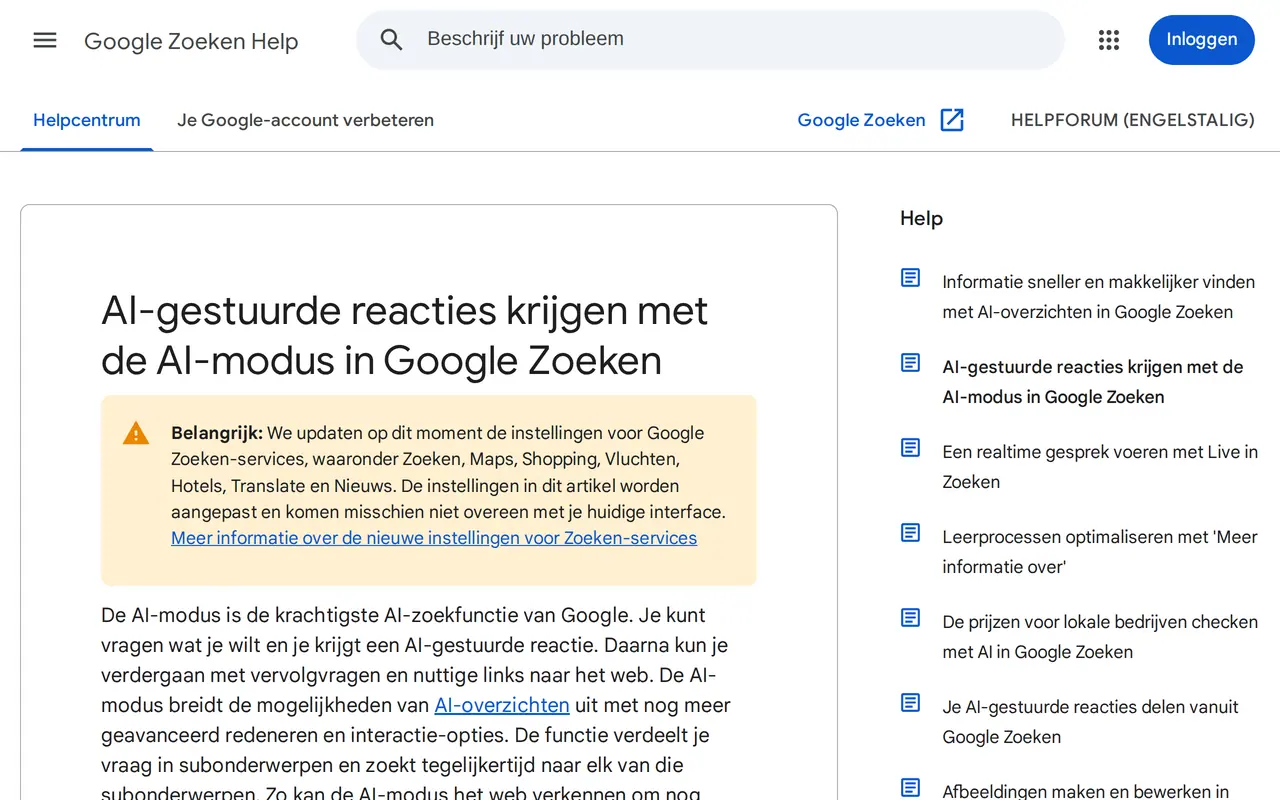Click the bold 'Belangrijk:' text
Screen dimensions: 1280x800
217,433
